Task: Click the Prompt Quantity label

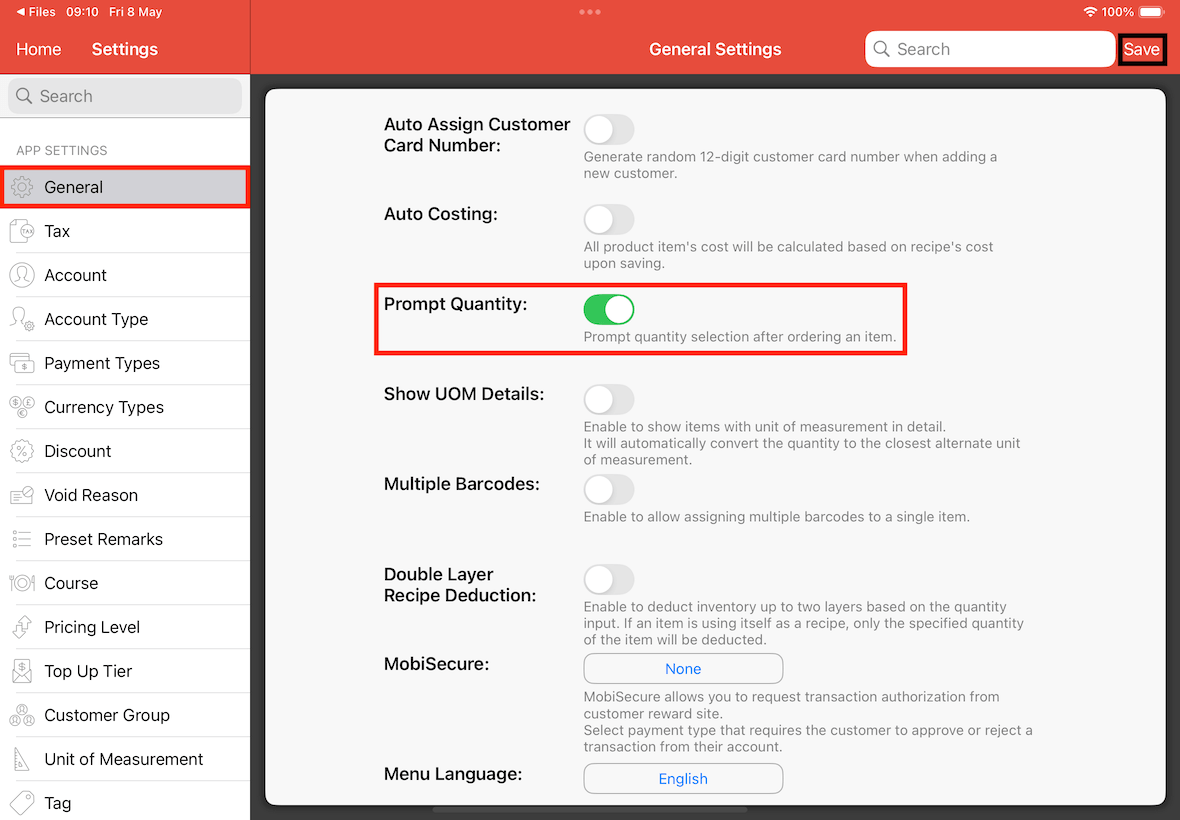Action: coord(455,304)
